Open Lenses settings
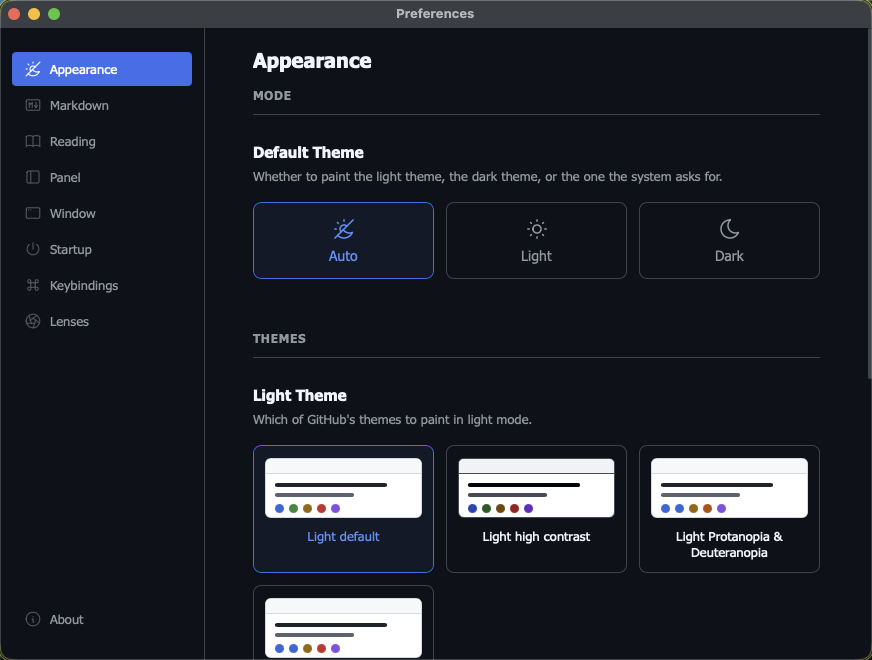 click(x=102, y=321)
